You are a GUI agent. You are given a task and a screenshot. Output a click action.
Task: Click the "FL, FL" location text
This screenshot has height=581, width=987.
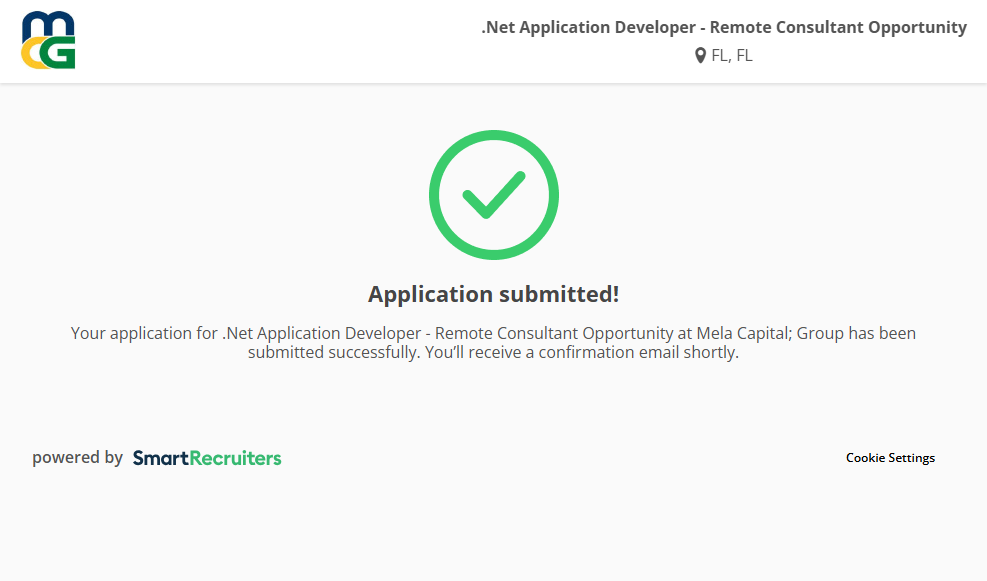(732, 56)
